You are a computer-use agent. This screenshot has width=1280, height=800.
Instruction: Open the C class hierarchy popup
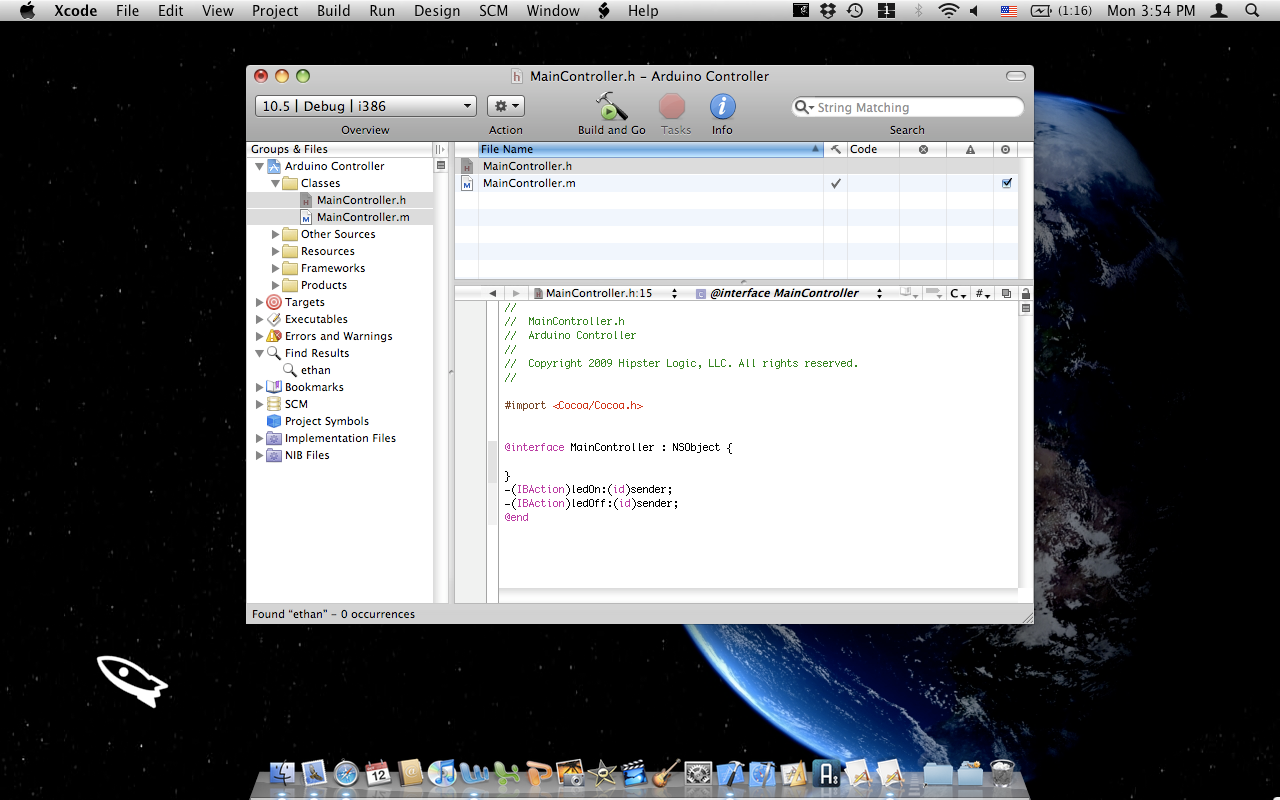click(958, 293)
